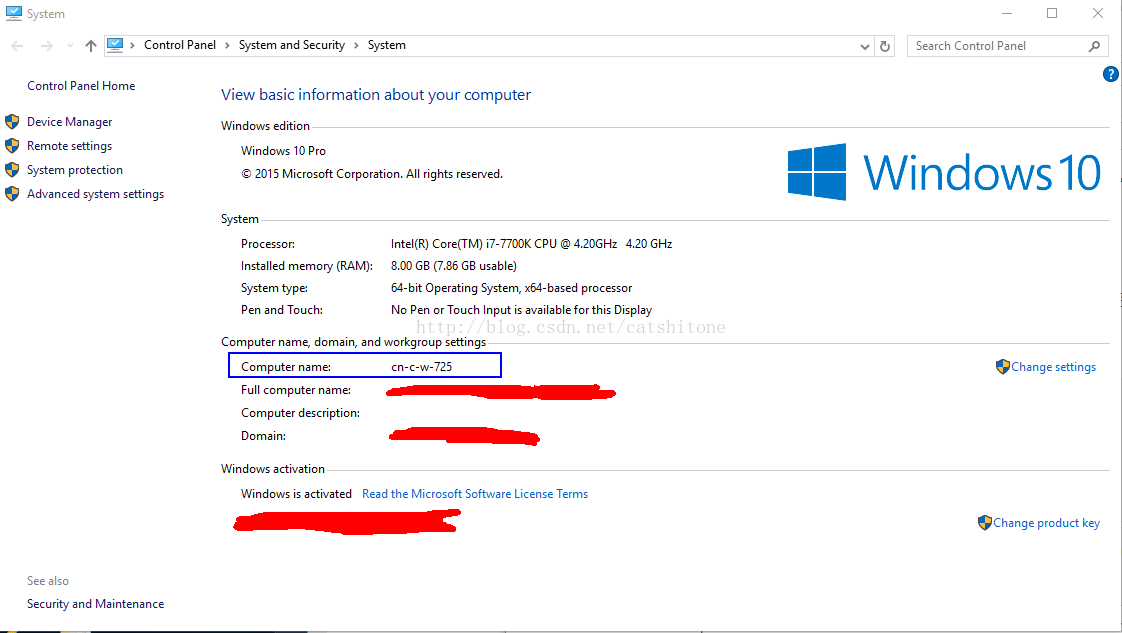The image size is (1122, 633).
Task: Open the blue Help question mark
Action: [1111, 74]
